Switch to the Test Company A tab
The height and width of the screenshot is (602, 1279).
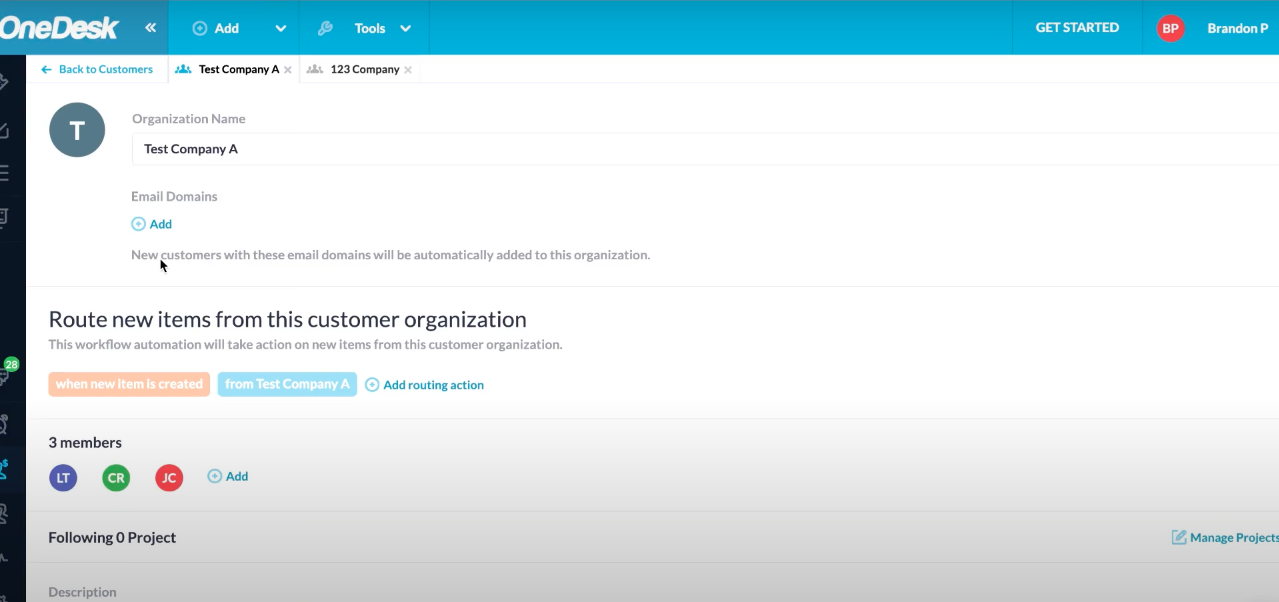(229, 69)
